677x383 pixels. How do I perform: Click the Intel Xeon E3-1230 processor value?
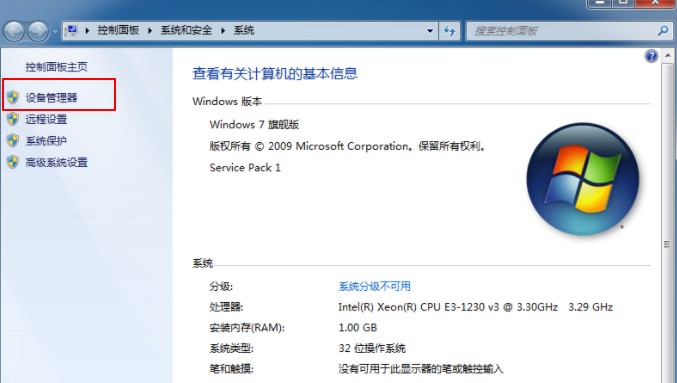(475, 307)
